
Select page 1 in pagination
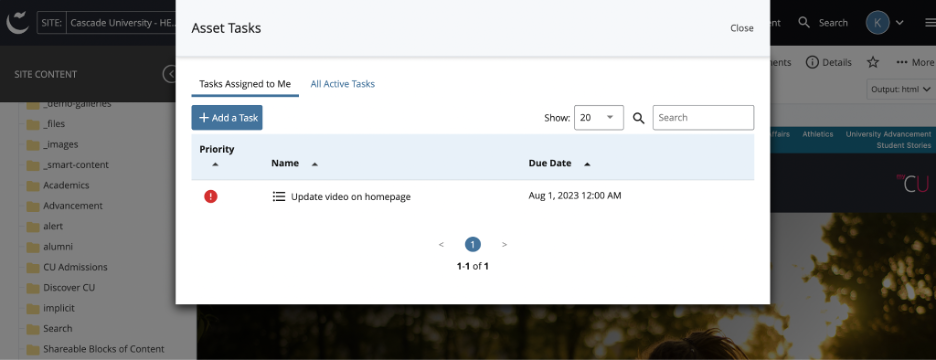[x=473, y=244]
